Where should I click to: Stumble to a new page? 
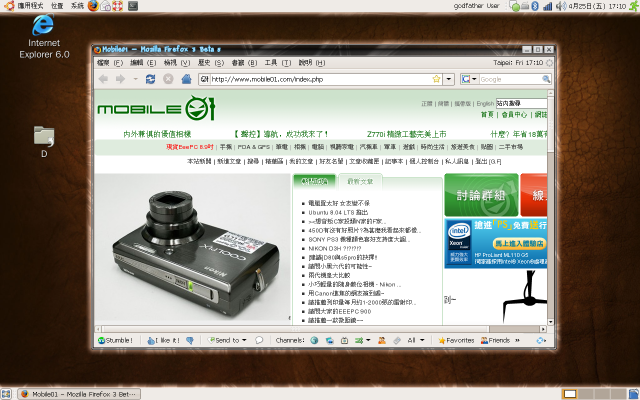(116, 340)
